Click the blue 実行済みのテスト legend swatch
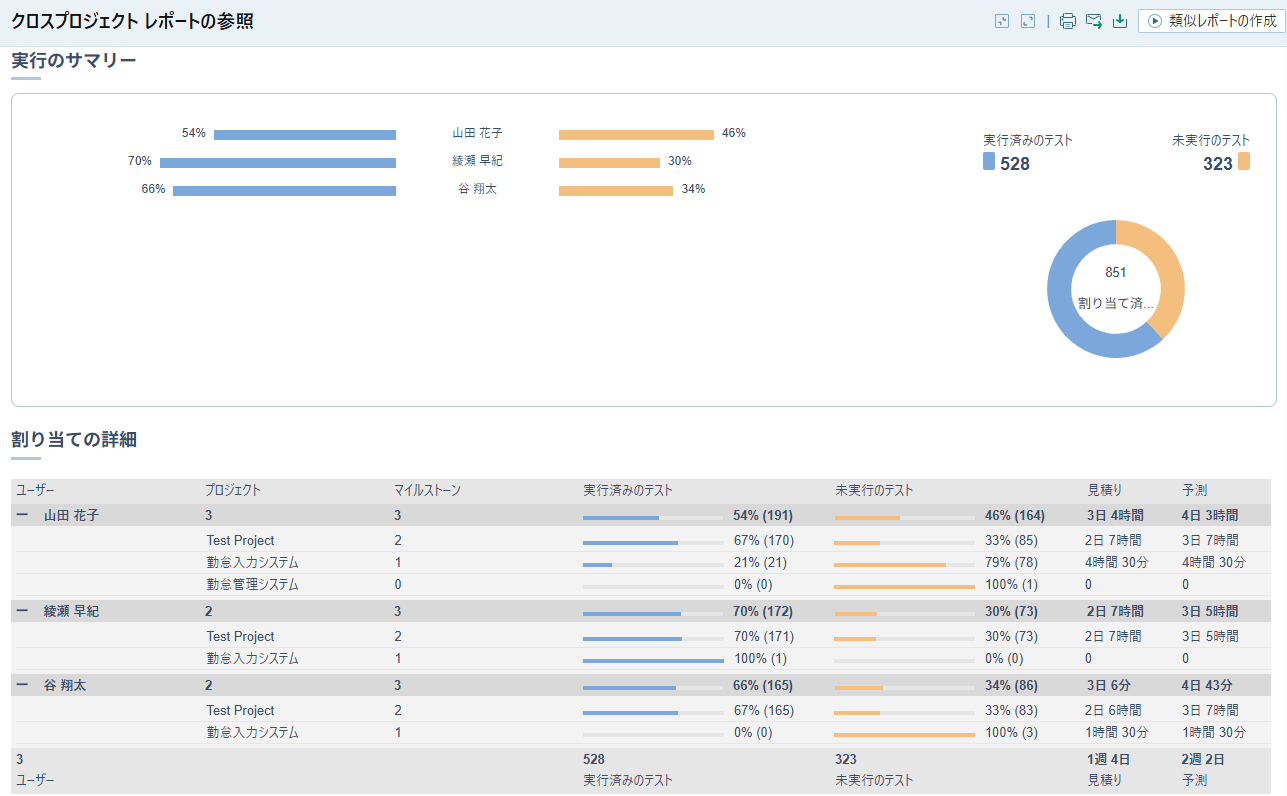 [989, 162]
